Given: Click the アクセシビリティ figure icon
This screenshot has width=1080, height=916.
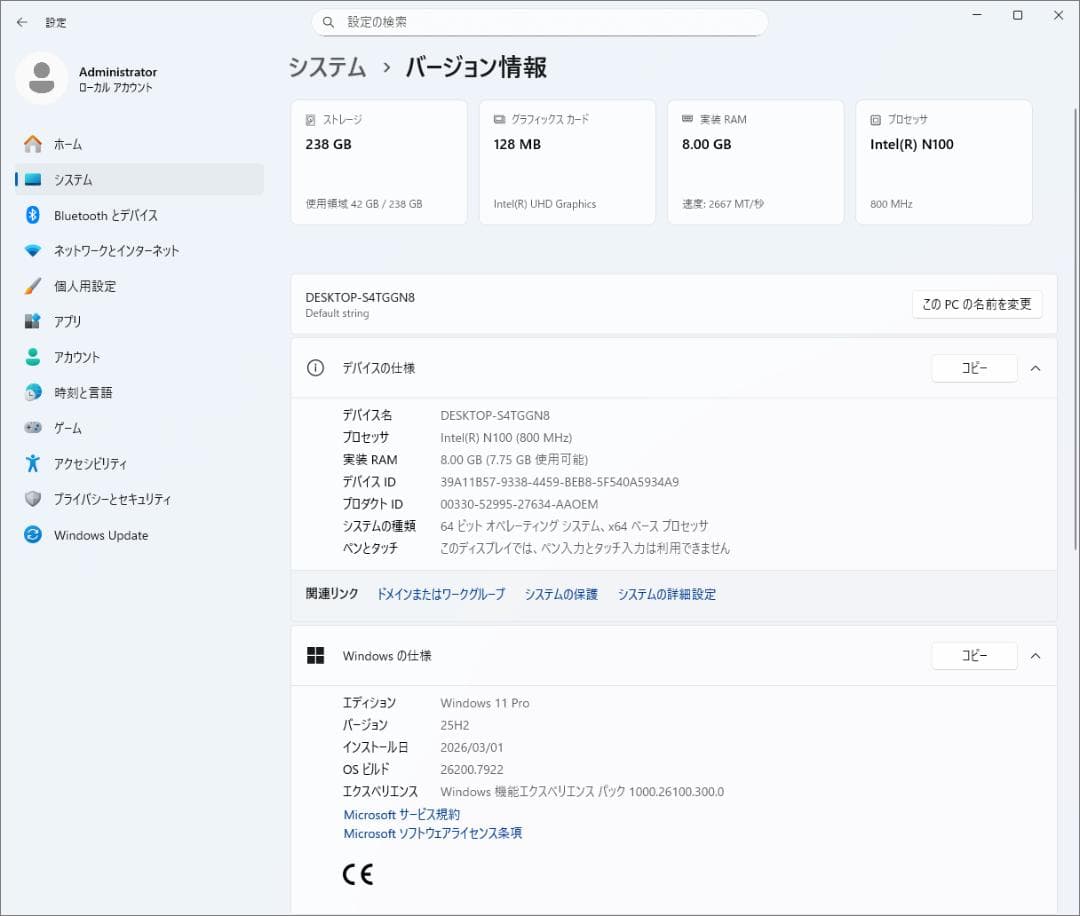Looking at the screenshot, I should pyautogui.click(x=32, y=464).
